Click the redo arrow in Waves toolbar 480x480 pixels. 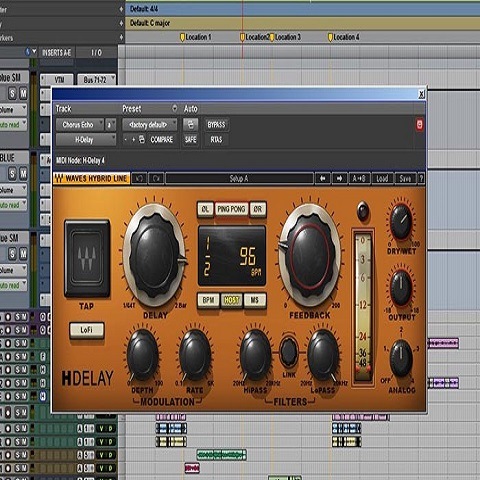coord(156,179)
